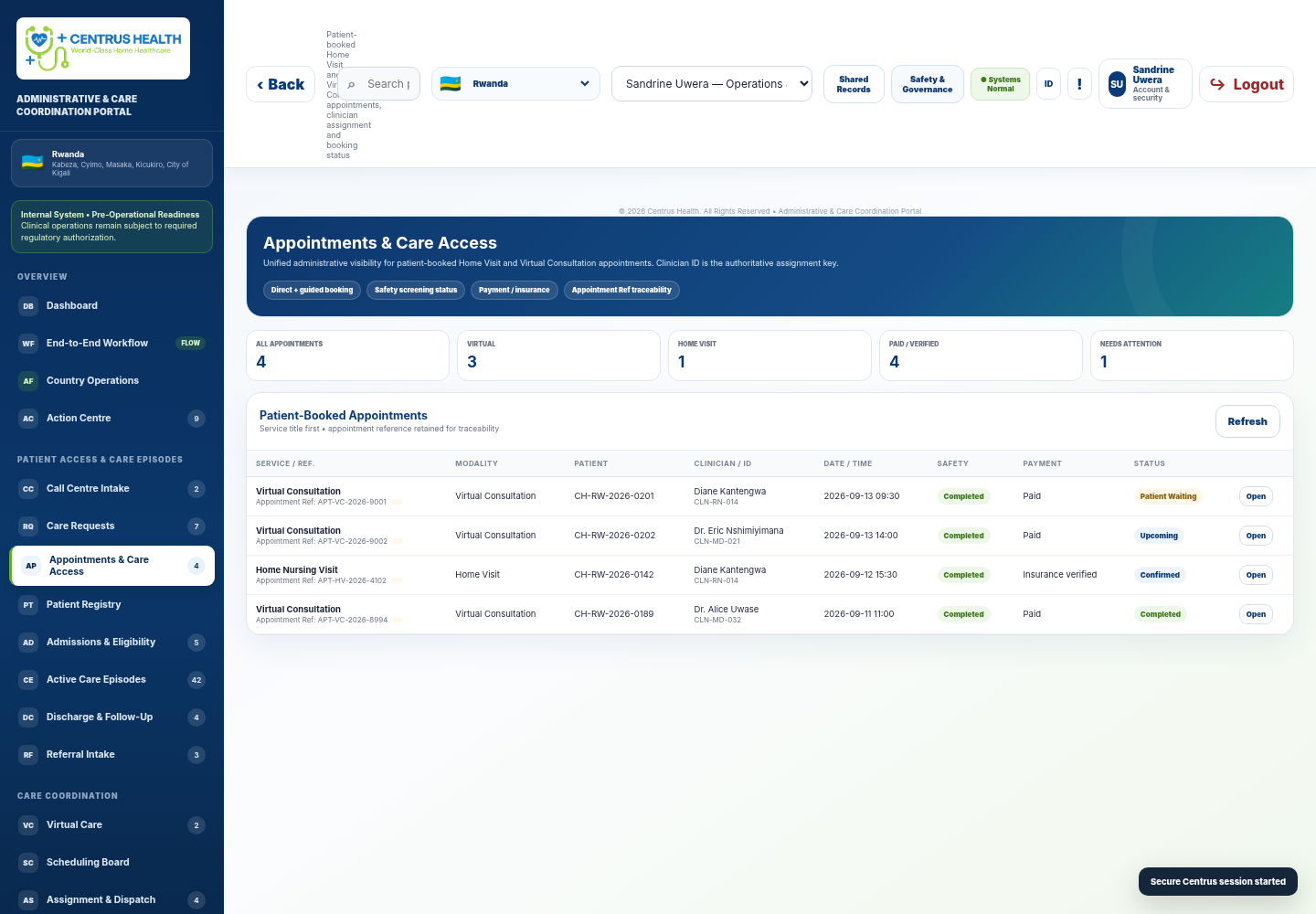The image size is (1316, 914).
Task: Click the search magnifier icon
Action: 351,85
